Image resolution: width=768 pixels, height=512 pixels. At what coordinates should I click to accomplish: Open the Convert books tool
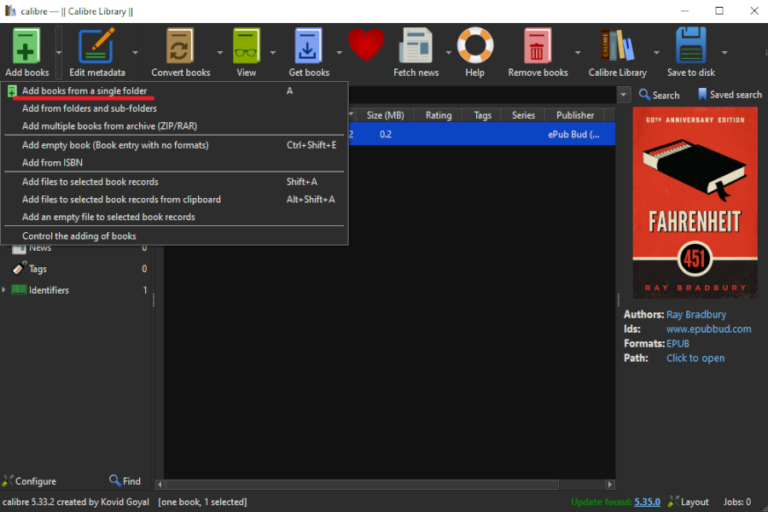(180, 47)
